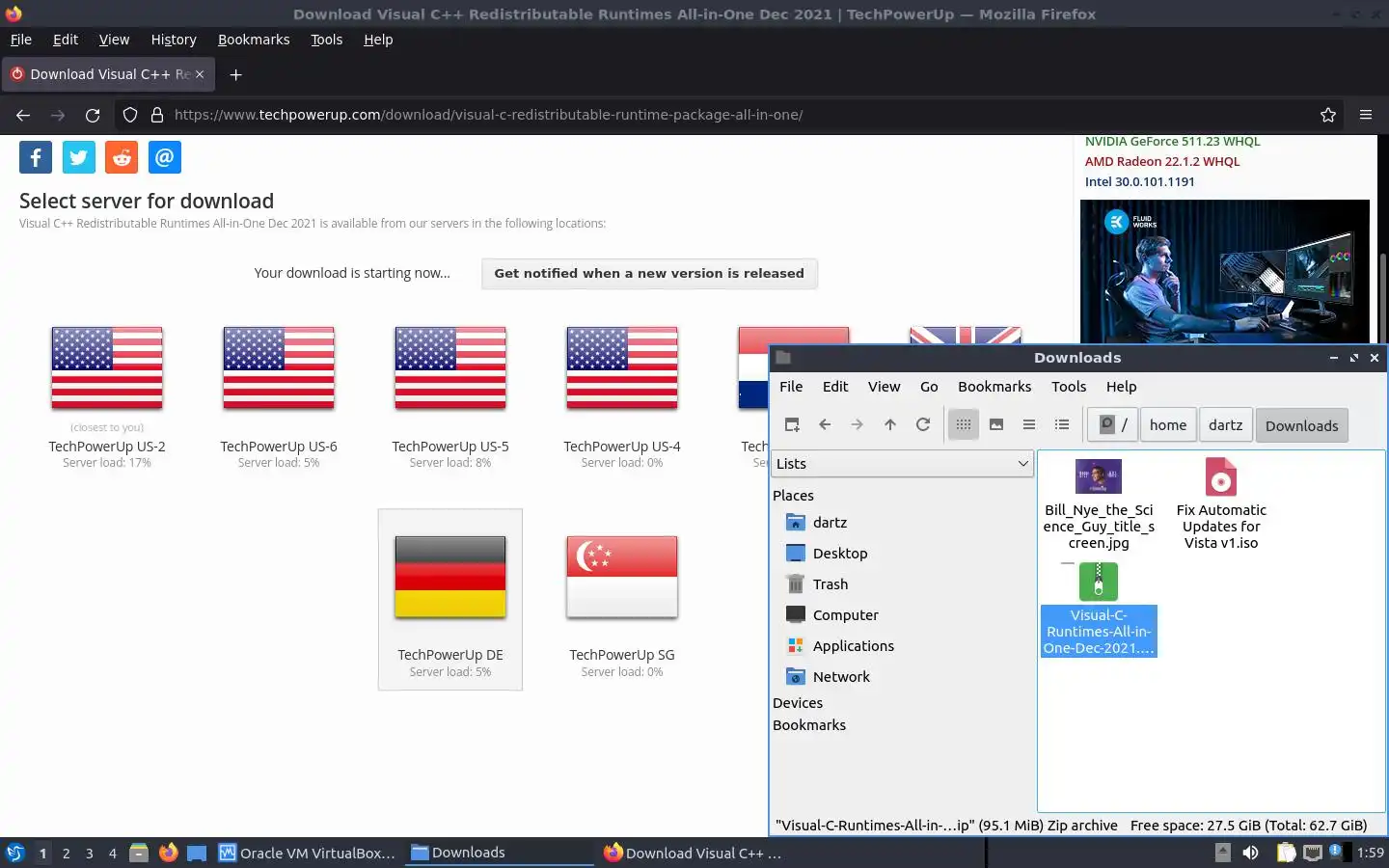Share the page via Reddit icon
The width and height of the screenshot is (1389, 868).
(x=122, y=157)
